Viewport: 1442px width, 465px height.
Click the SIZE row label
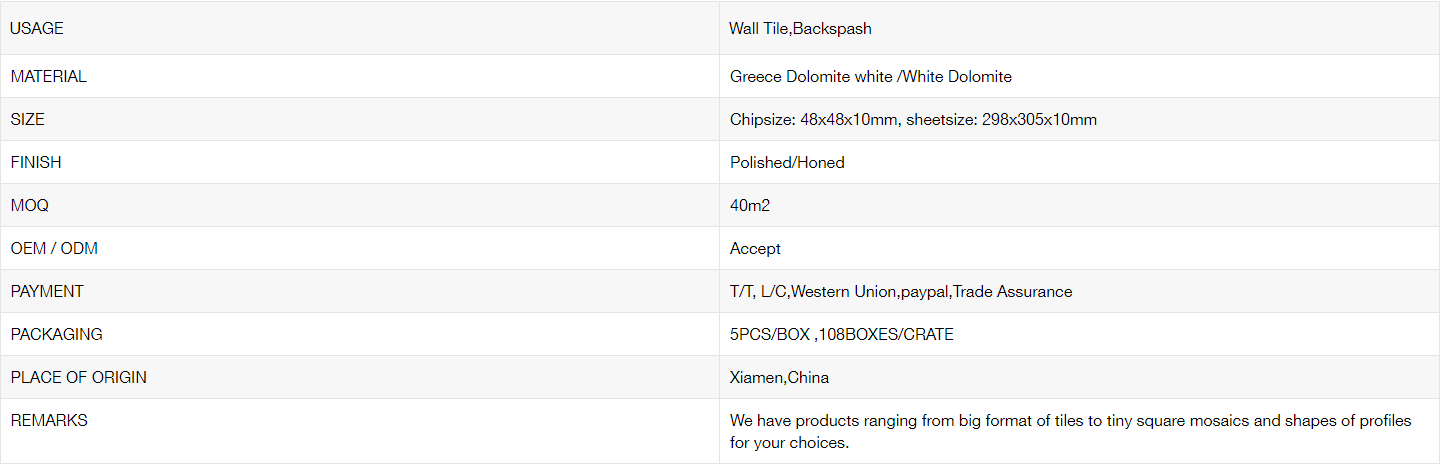pos(28,119)
